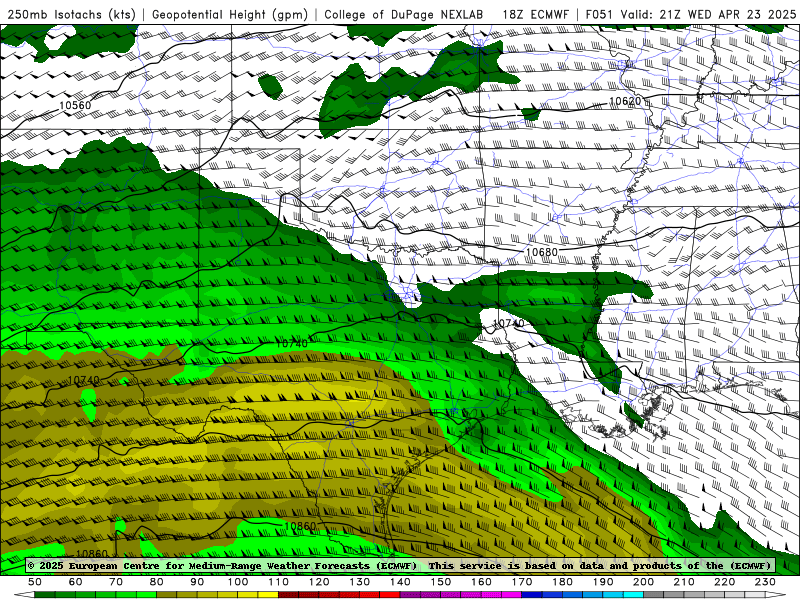
Task: Click the "250mb Isotachs (kts)" title text
Action: click(x=71, y=14)
